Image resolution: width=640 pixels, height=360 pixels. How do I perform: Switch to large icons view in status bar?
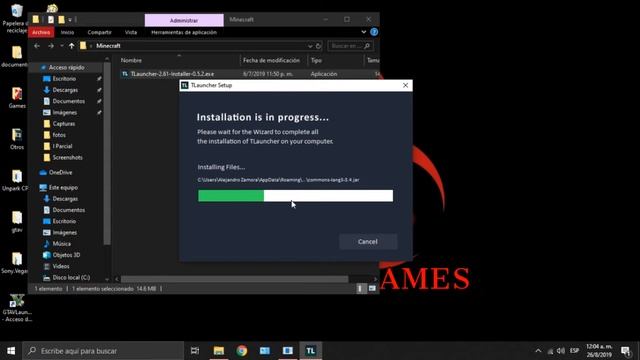(372, 289)
